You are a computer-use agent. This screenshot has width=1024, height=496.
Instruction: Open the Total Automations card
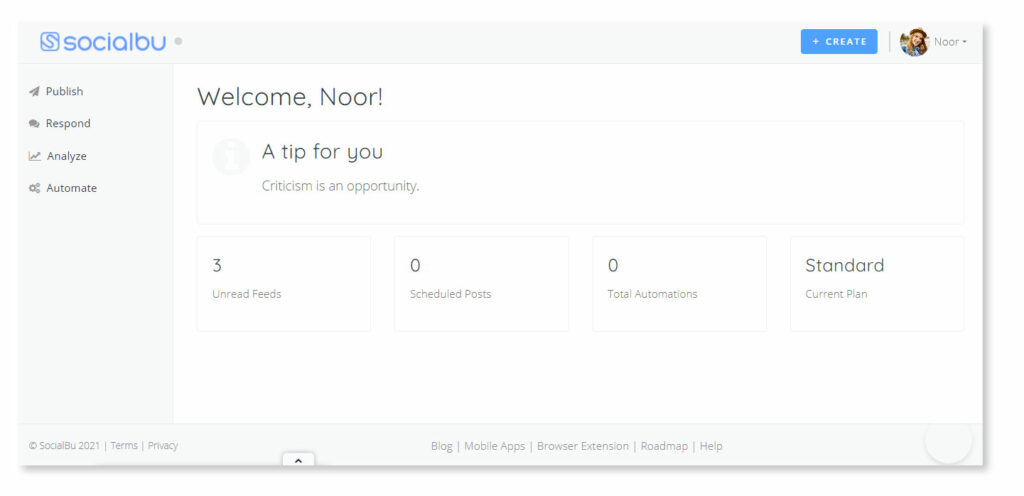point(679,284)
